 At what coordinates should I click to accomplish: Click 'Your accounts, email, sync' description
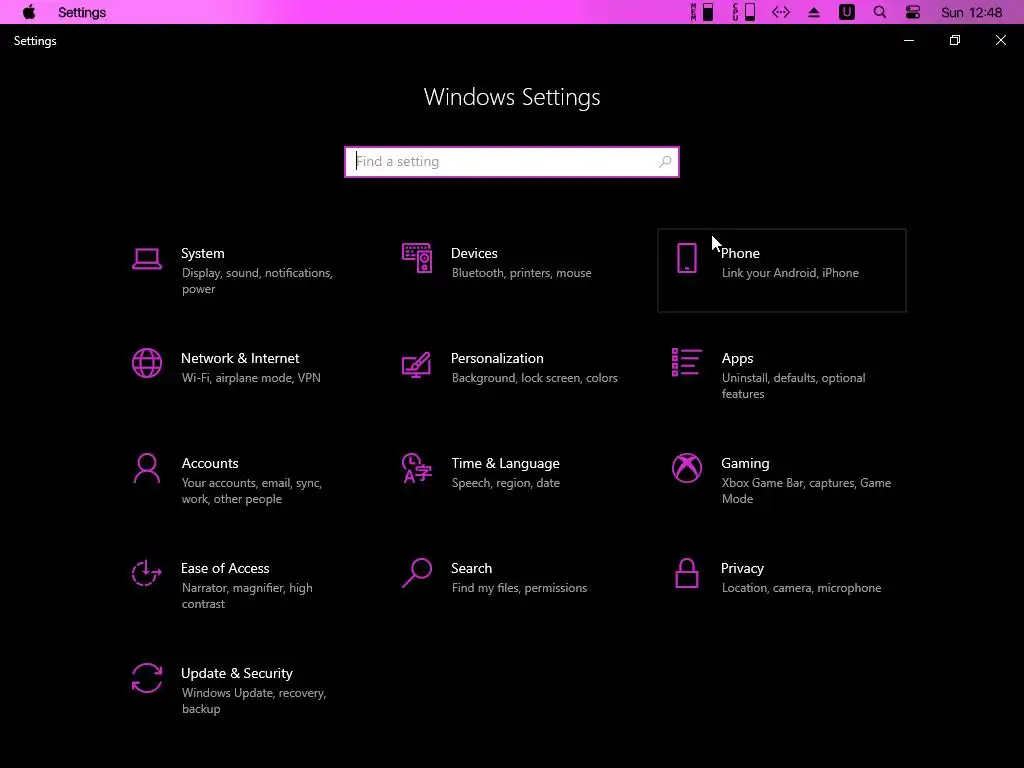click(251, 490)
